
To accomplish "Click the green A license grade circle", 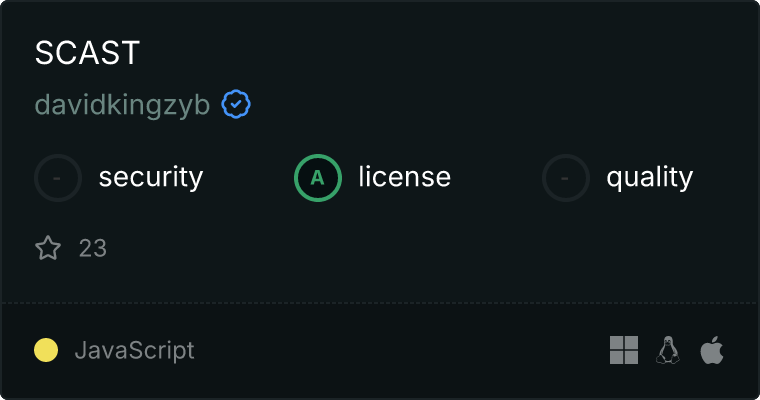I will click(318, 178).
